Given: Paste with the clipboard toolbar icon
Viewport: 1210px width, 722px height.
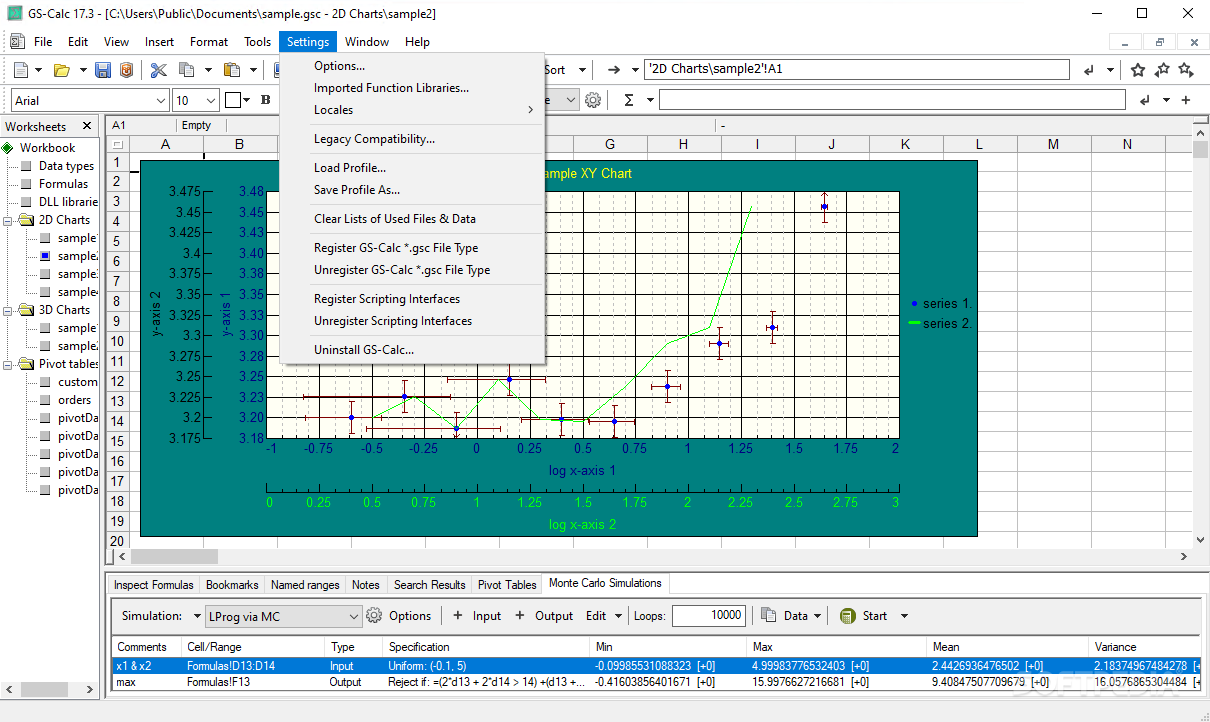Looking at the screenshot, I should (x=232, y=70).
